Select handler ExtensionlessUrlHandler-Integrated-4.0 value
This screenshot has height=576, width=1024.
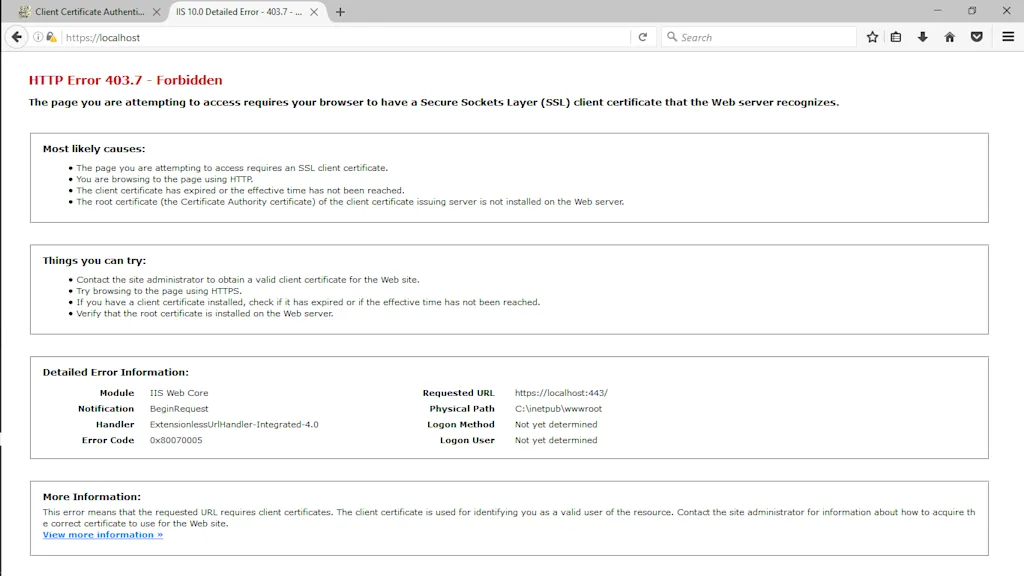point(234,424)
